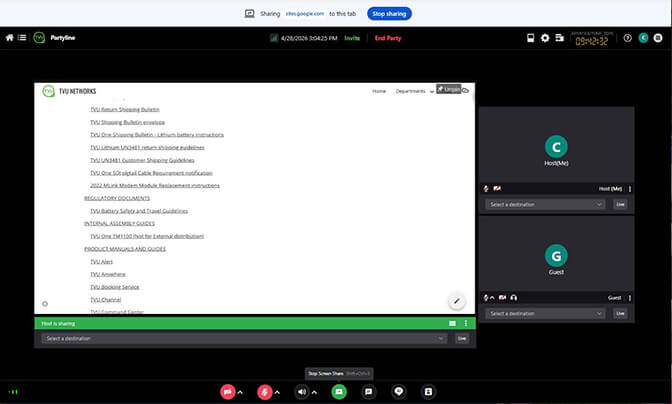Select Guest avatar tile
This screenshot has width=672, height=404.
[556, 256]
